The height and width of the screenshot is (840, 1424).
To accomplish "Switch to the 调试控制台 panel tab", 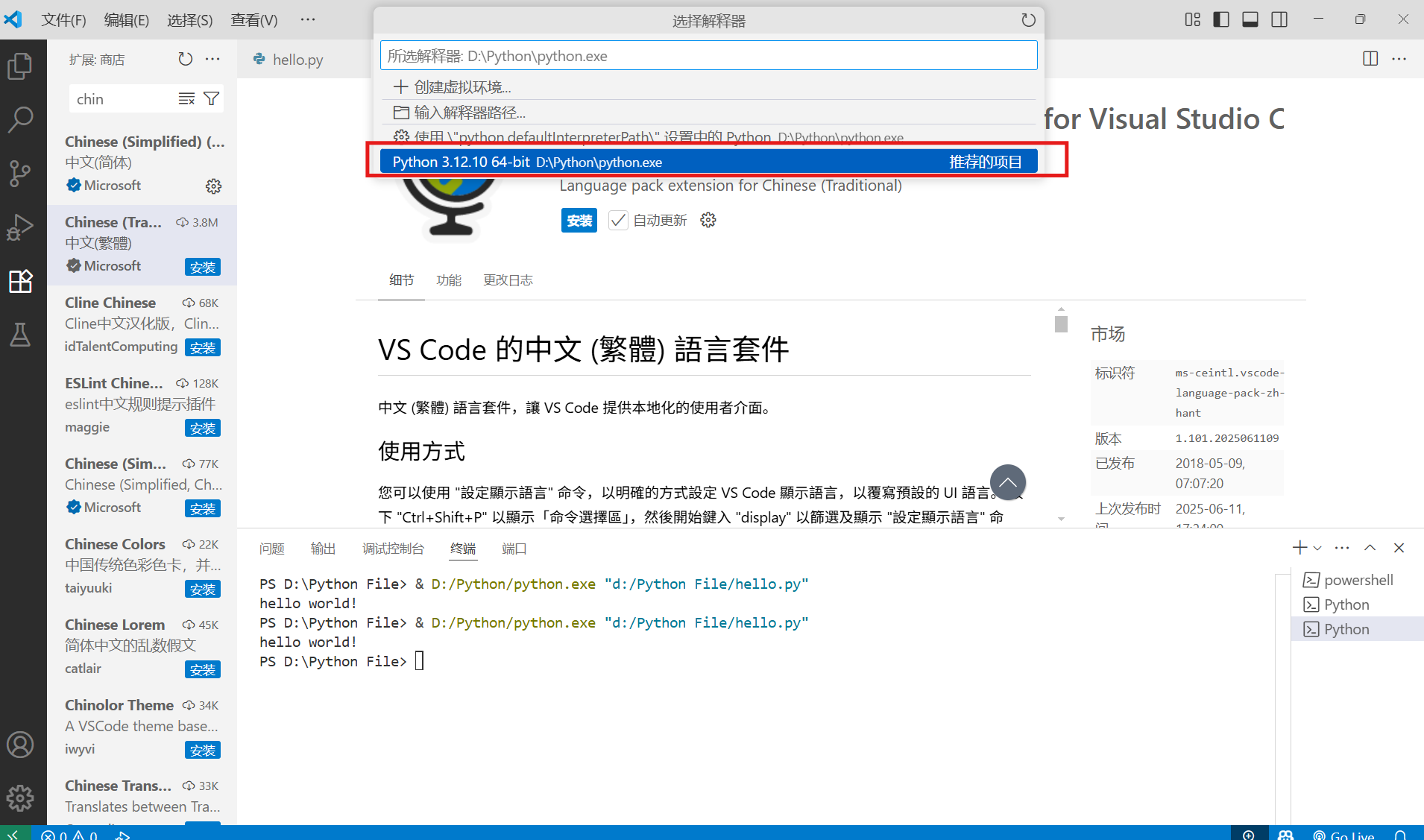I will tap(393, 549).
